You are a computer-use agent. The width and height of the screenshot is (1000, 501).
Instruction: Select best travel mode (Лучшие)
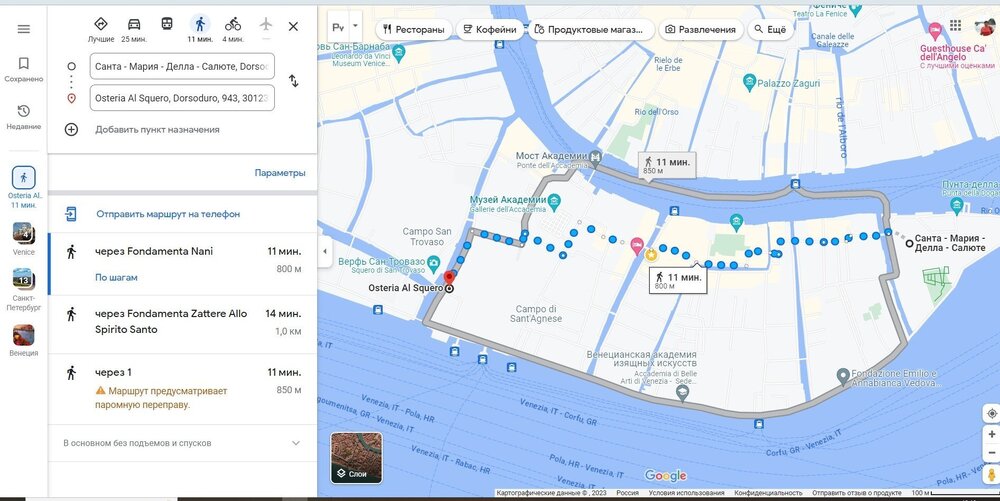tap(101, 29)
